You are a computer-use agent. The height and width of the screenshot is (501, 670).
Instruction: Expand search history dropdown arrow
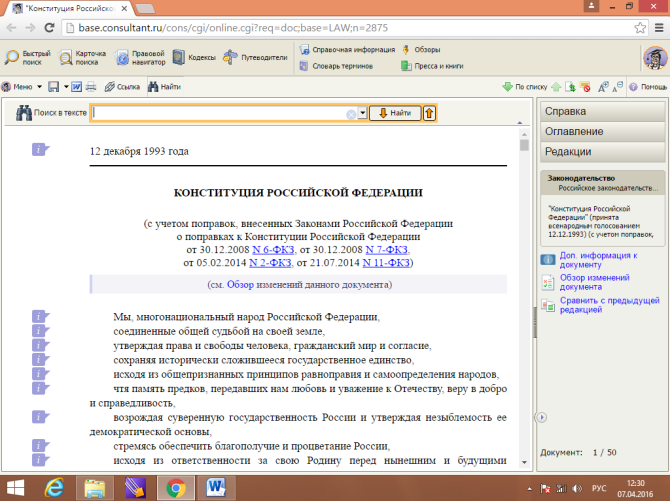click(x=362, y=113)
